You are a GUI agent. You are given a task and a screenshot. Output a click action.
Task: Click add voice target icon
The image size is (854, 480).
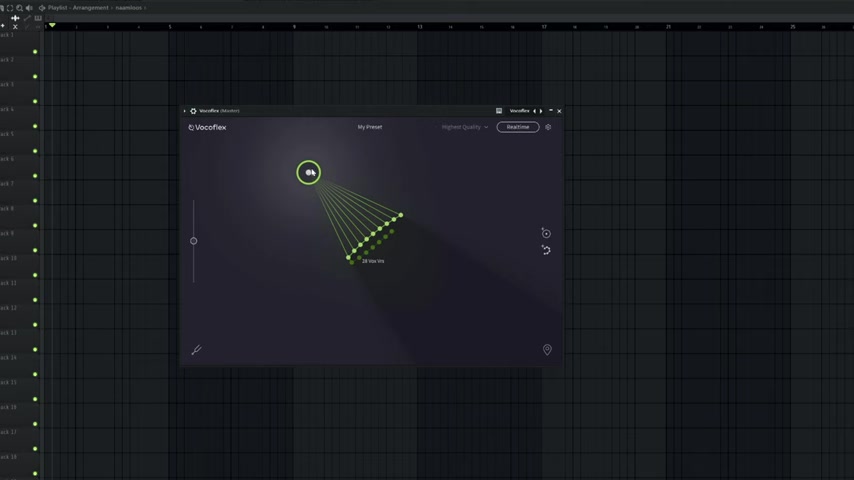pos(546,233)
